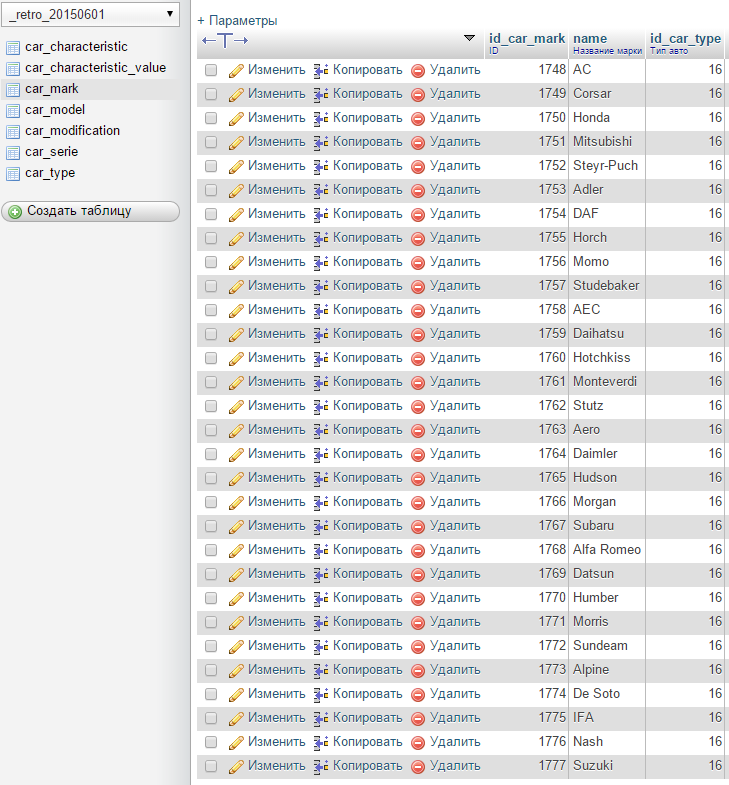Image resolution: width=729 pixels, height=785 pixels.
Task: Click green plus icon on Create table button
Action: coord(15,212)
